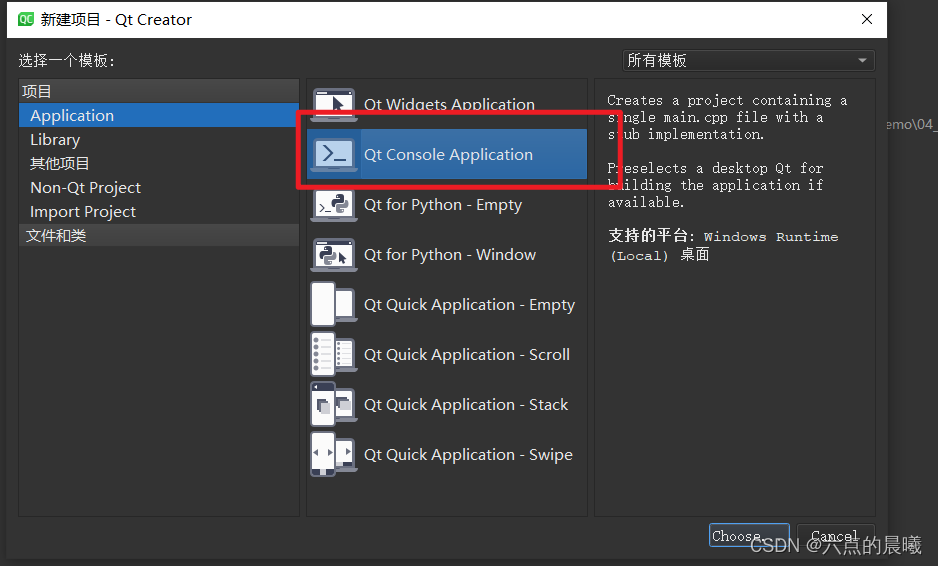Choose Qt Console Application label
This screenshot has height=566, width=938.
[x=448, y=154]
